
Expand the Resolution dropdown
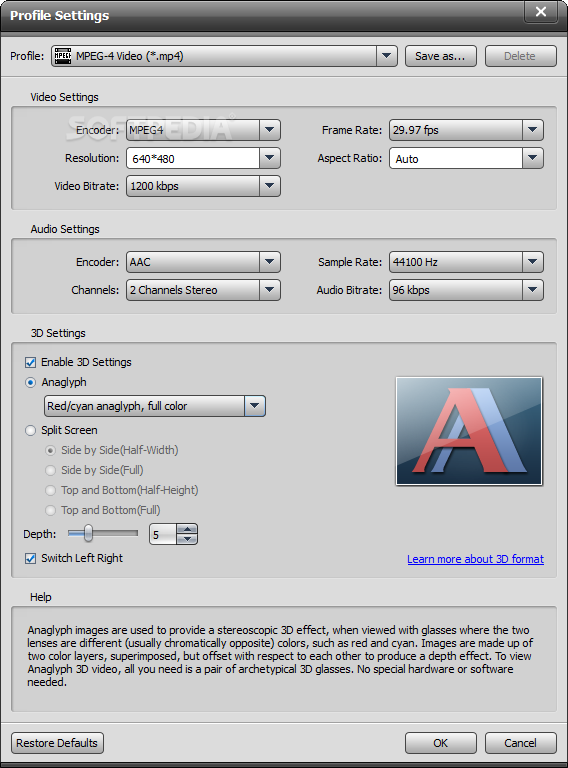coord(269,158)
